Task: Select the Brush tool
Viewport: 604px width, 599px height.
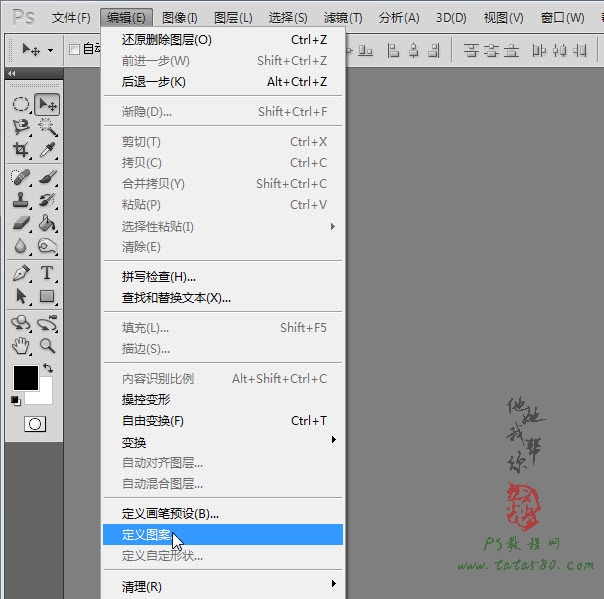Action: click(47, 178)
